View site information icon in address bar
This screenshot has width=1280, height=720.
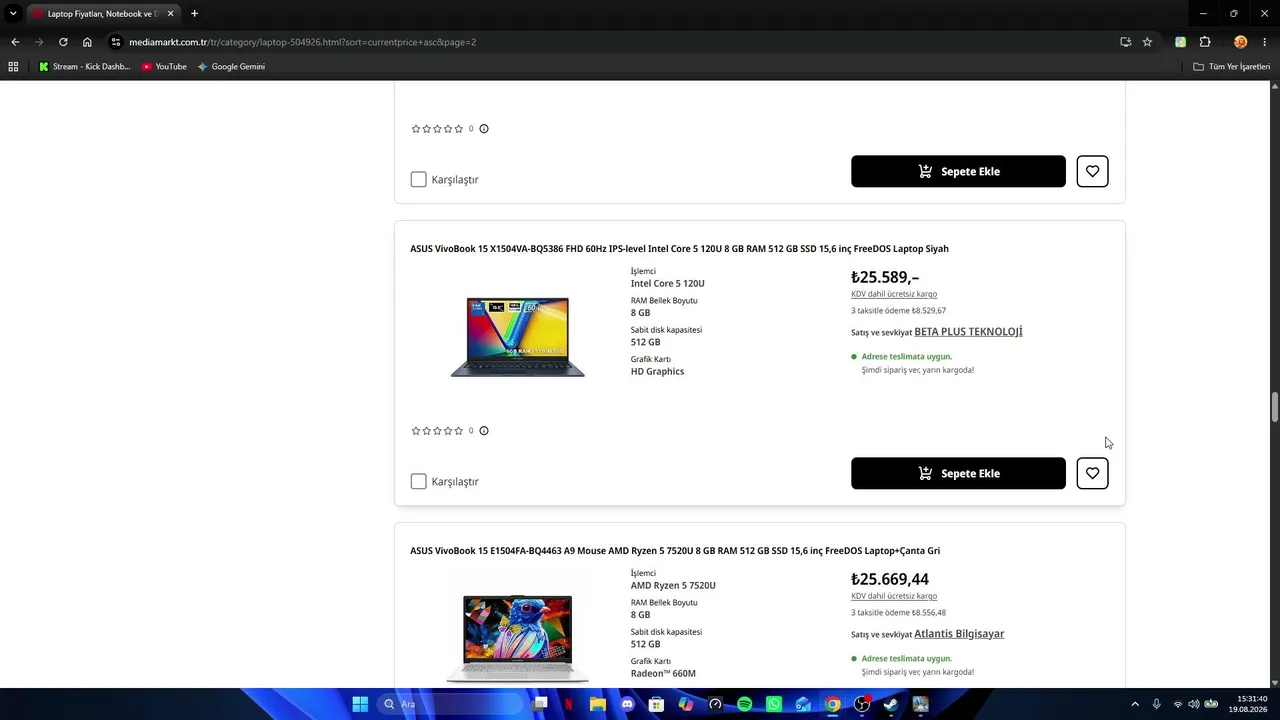tap(116, 42)
